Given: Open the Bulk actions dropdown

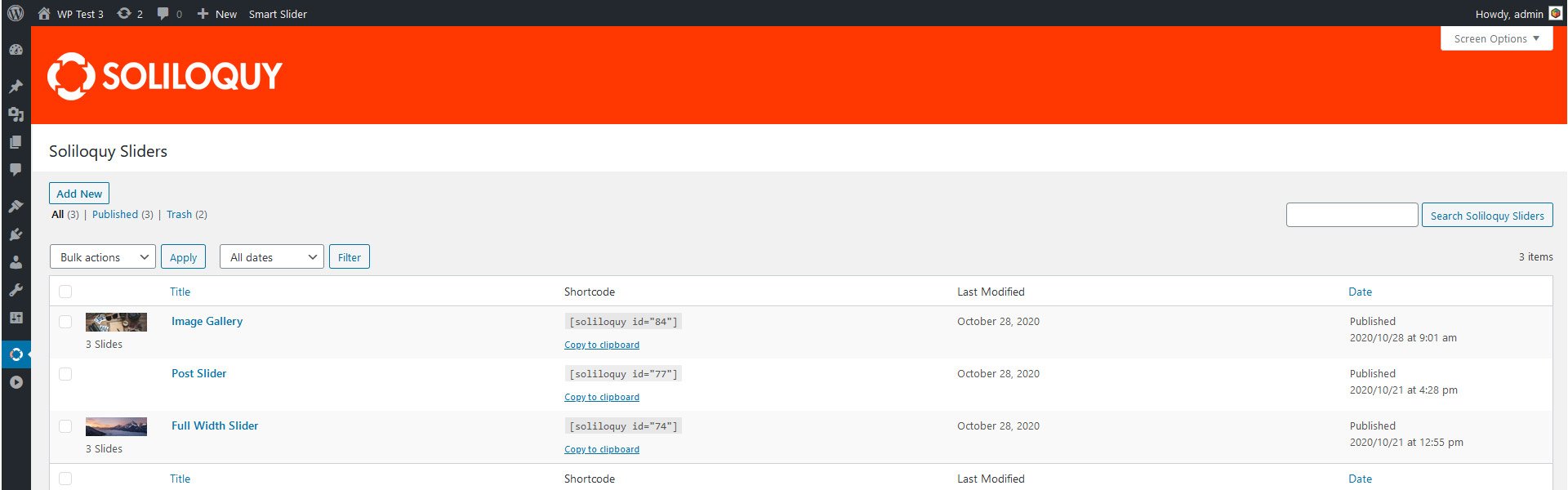Looking at the screenshot, I should [x=103, y=257].
